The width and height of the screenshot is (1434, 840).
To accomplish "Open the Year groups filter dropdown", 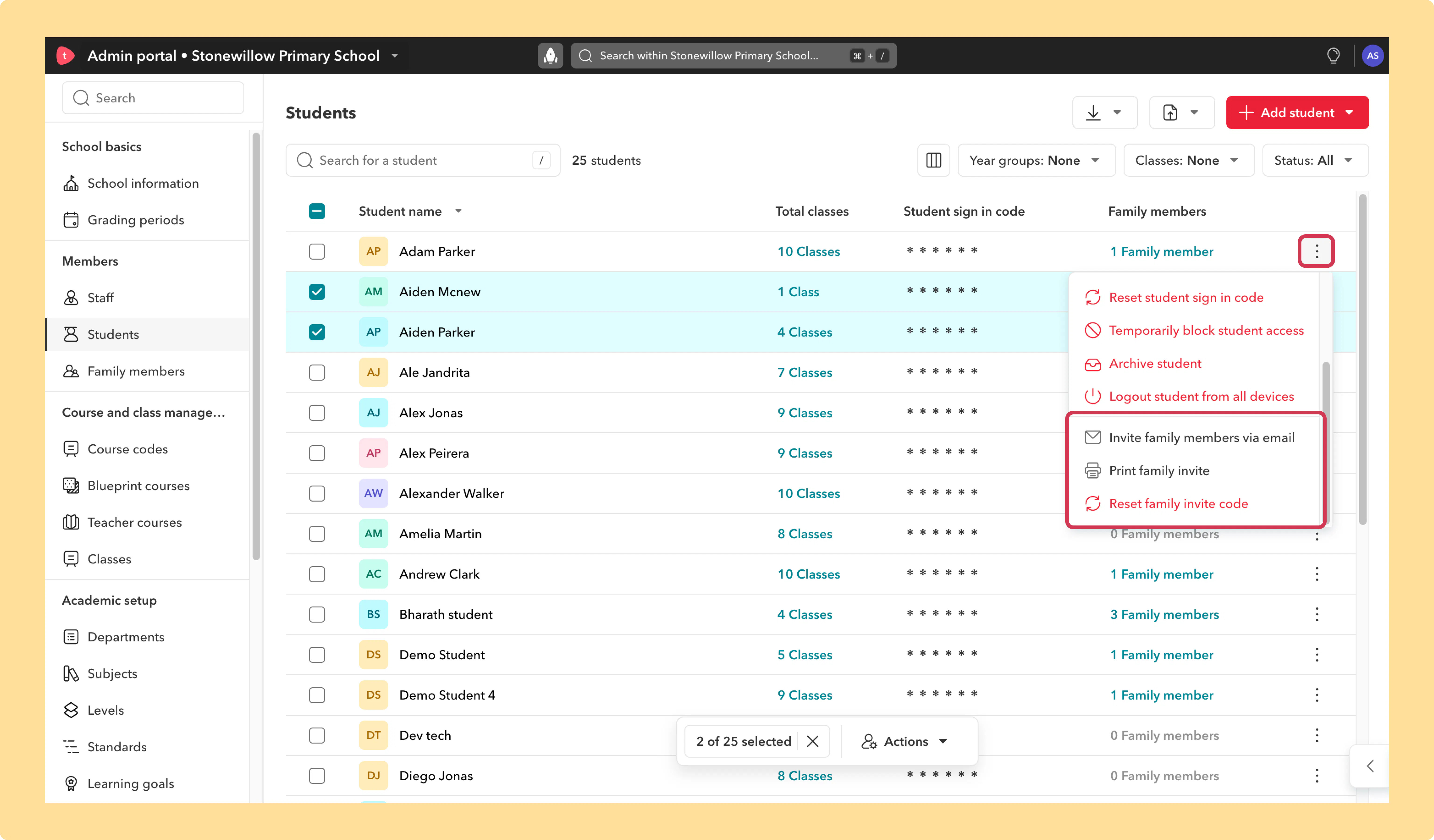I will click(x=1036, y=160).
